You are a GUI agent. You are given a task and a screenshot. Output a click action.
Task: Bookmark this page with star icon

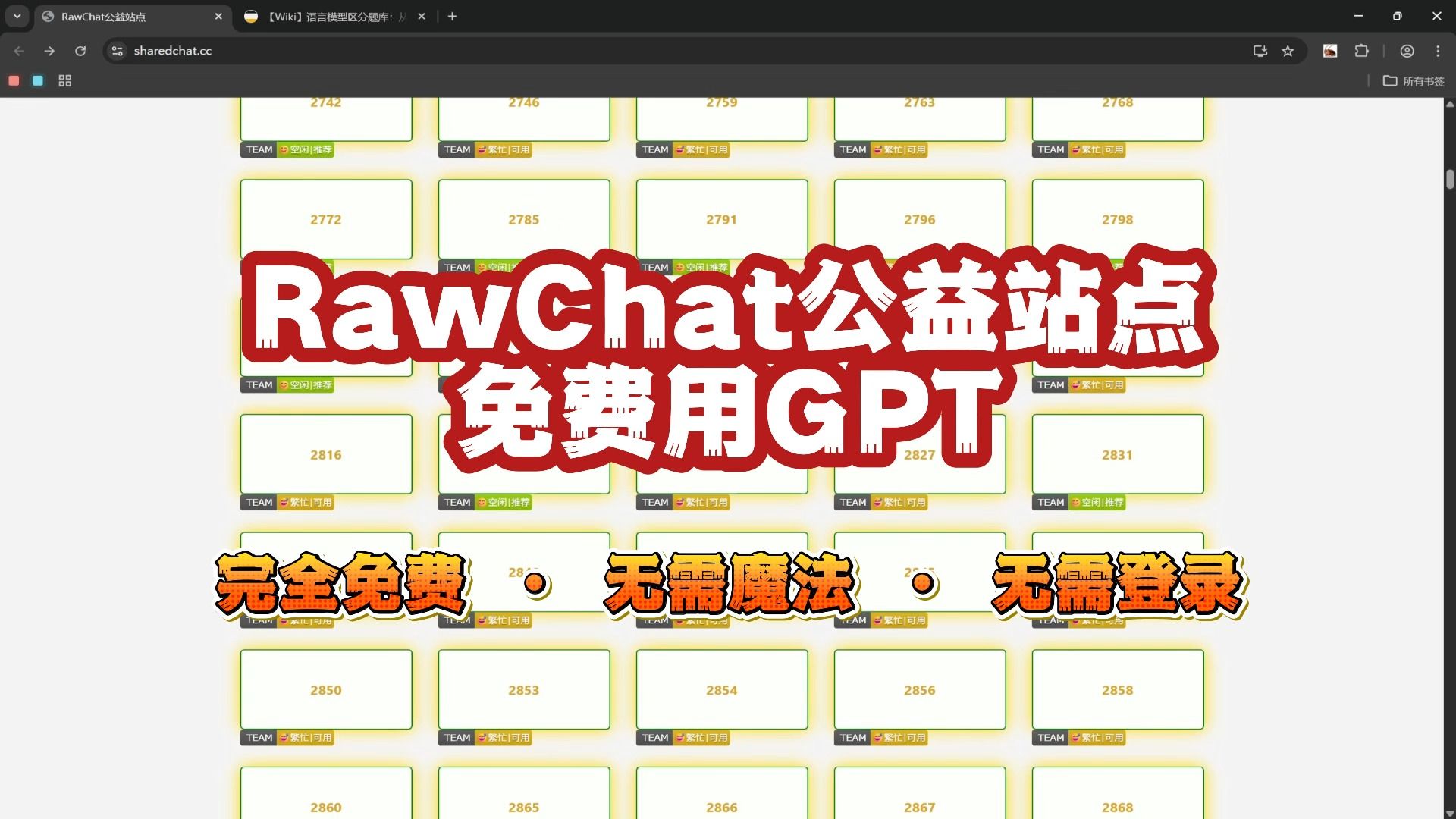1288,51
